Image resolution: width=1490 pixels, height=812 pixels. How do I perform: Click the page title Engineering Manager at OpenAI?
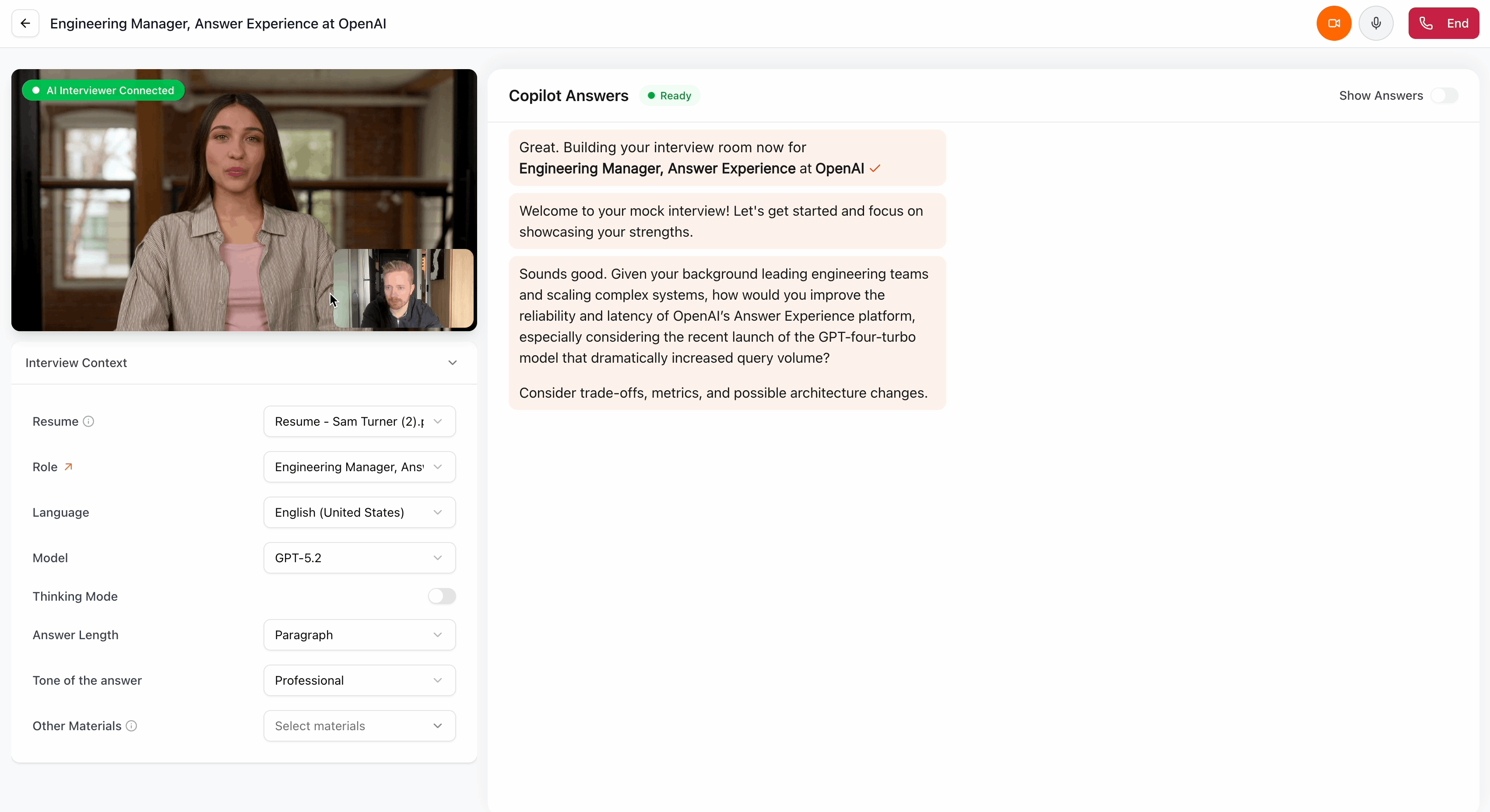tap(218, 24)
